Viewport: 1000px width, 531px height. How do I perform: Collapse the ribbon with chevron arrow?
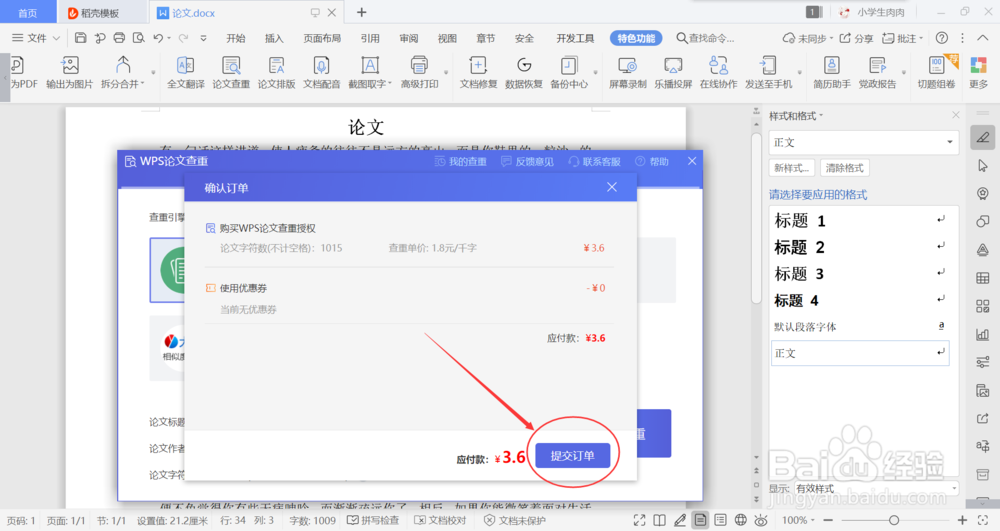(983, 38)
